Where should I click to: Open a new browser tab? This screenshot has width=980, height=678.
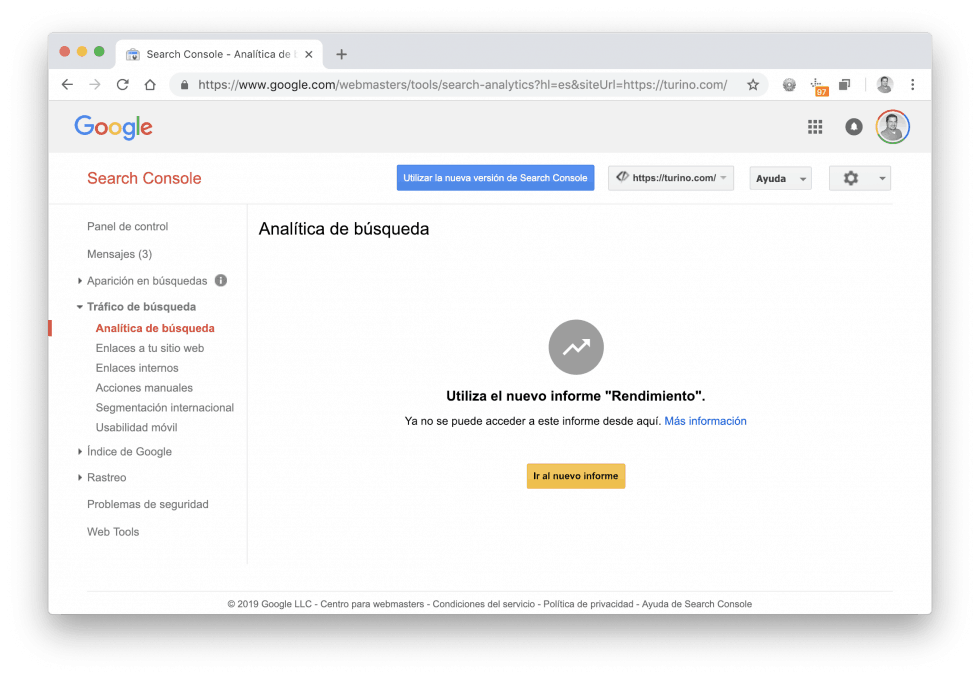tap(341, 54)
